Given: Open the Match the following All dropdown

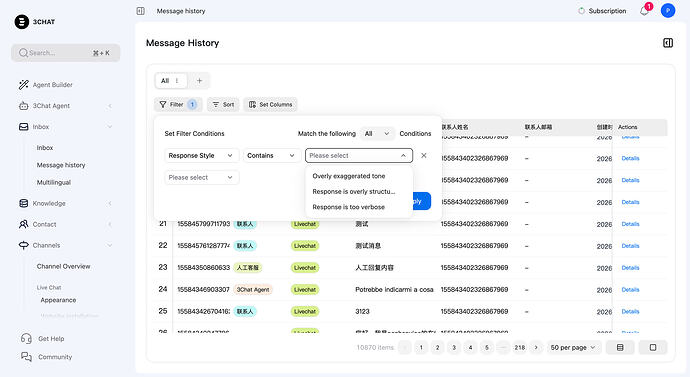Looking at the screenshot, I should click(377, 133).
